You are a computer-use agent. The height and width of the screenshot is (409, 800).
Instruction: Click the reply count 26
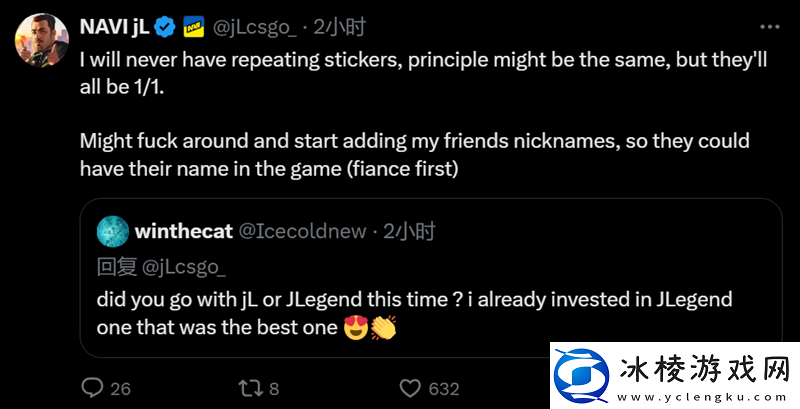click(121, 388)
